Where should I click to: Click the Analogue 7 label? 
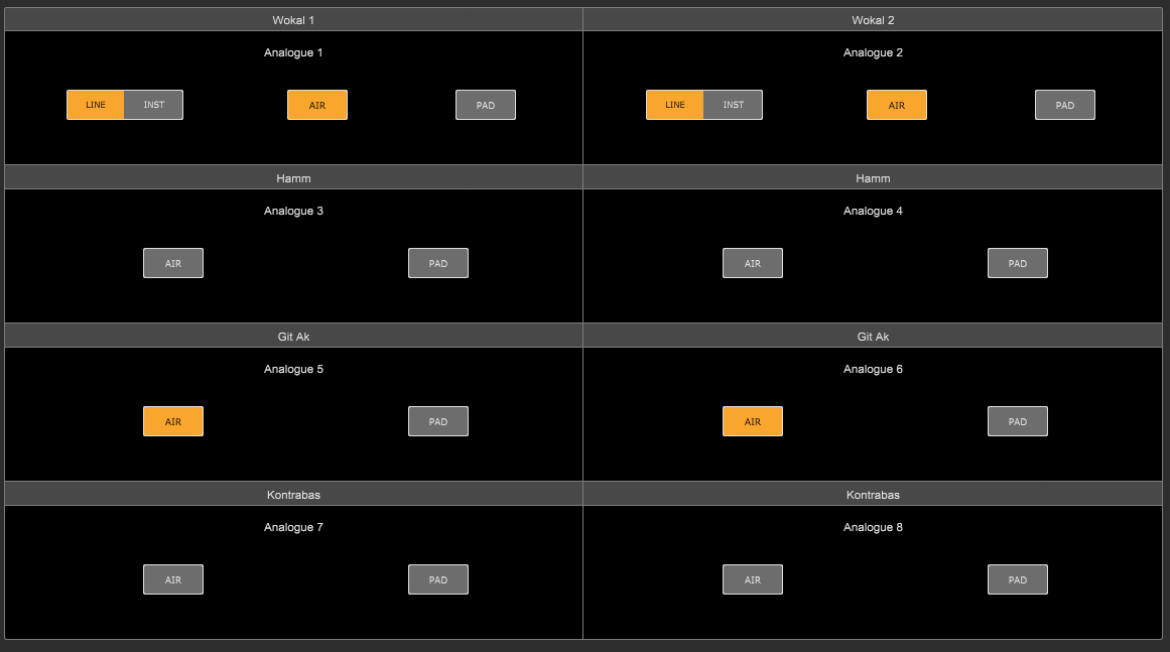click(293, 527)
